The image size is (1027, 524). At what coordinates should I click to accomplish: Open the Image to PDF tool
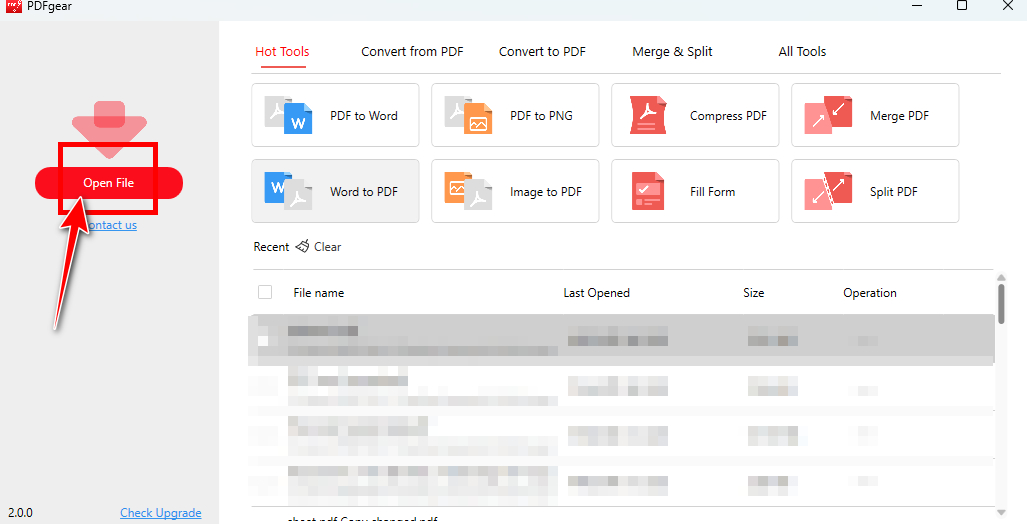[x=515, y=191]
